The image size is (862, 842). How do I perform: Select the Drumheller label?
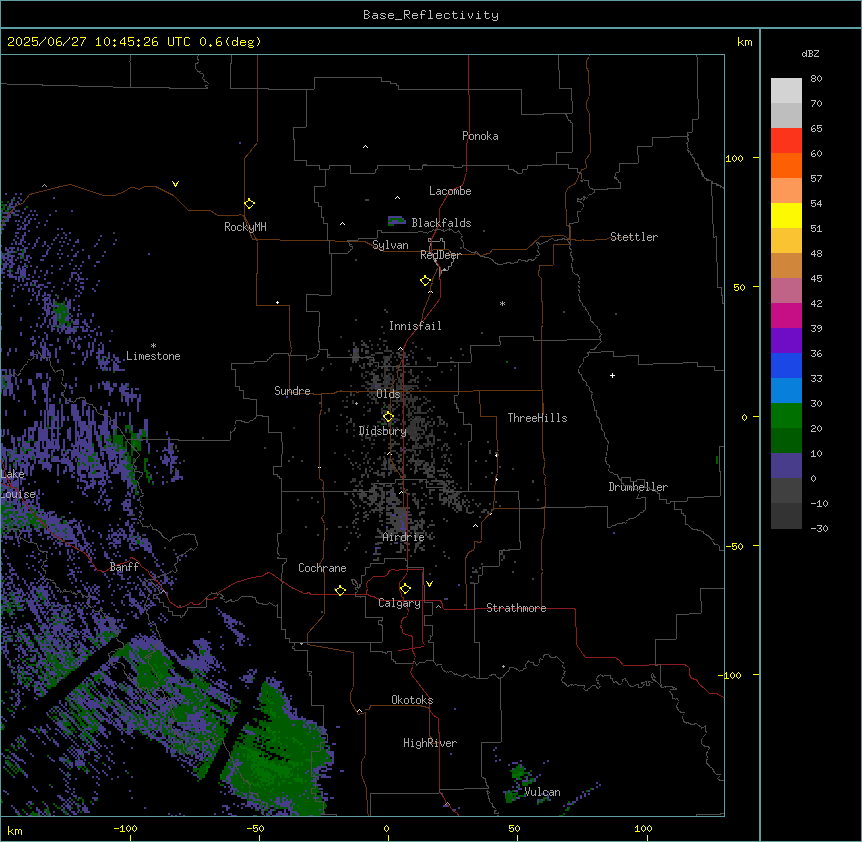pos(638,487)
